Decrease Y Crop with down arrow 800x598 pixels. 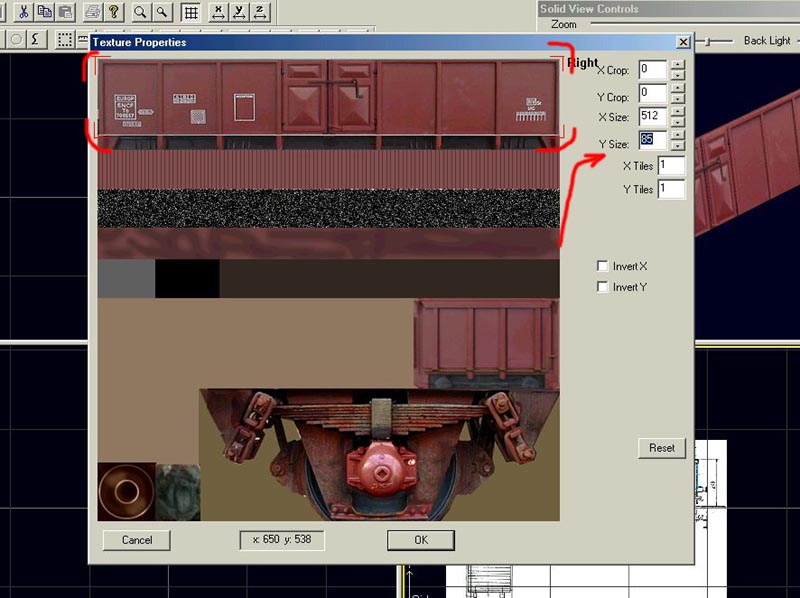(677, 99)
